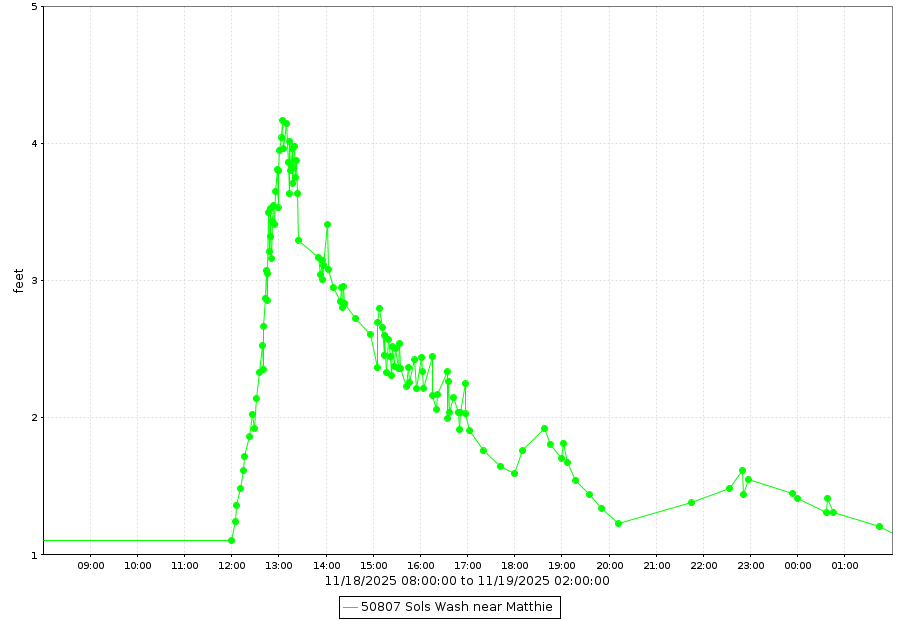Click the y-axis value 3 label
The width and height of the screenshot is (900, 620).
coord(35,280)
